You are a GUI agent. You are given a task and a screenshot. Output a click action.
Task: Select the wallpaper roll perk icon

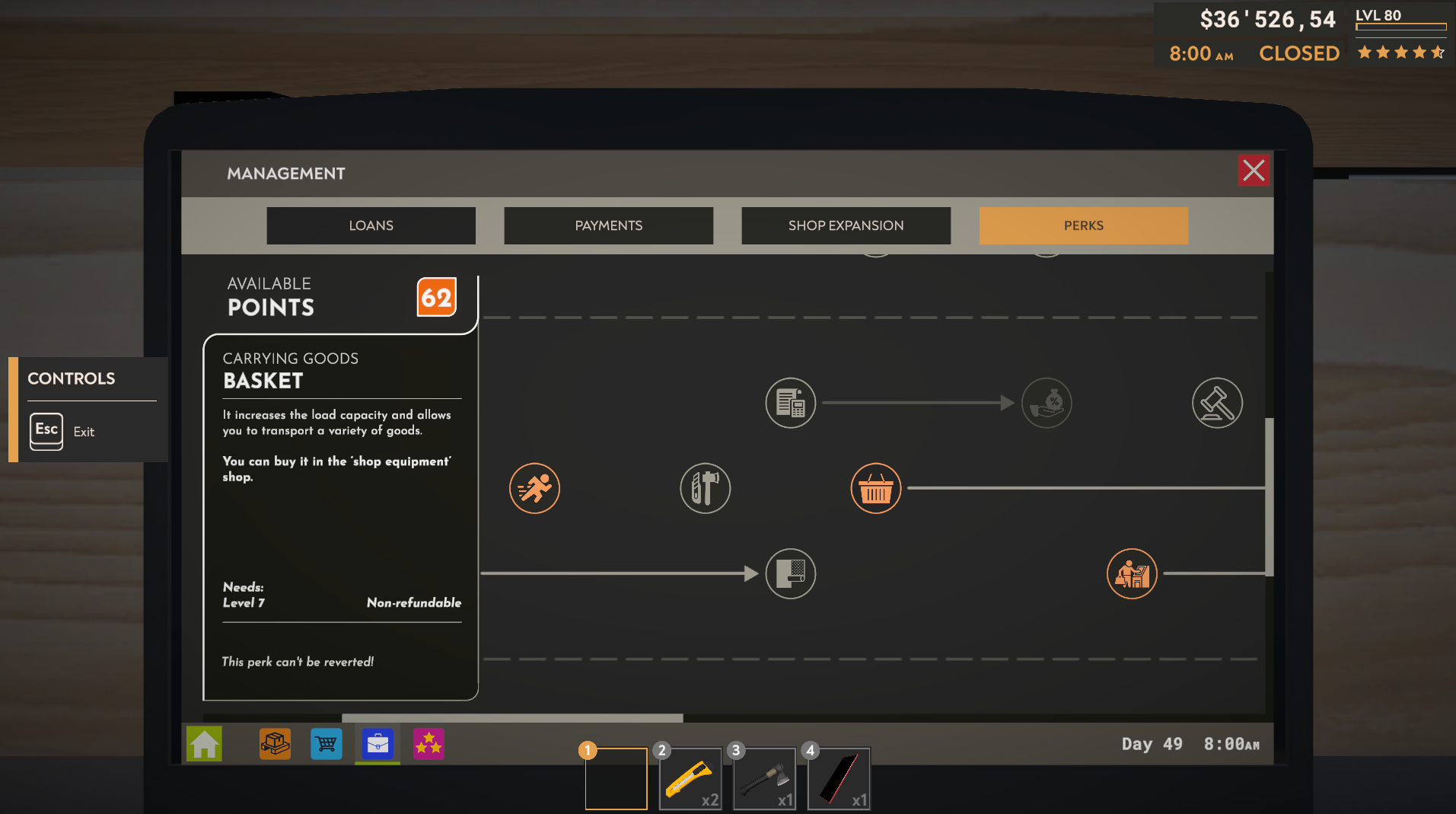(790, 573)
